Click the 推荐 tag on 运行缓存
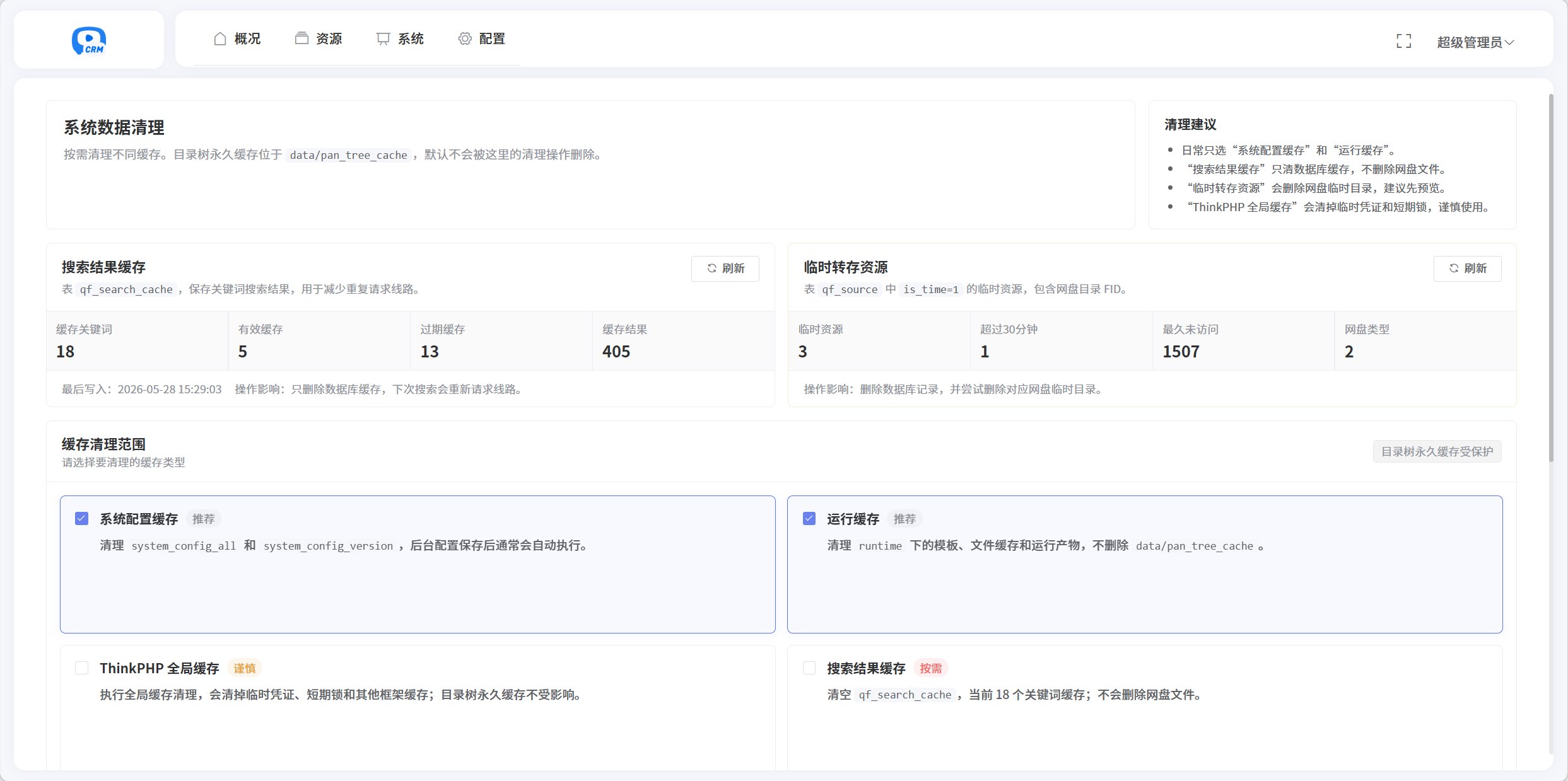1568x781 pixels. click(904, 519)
